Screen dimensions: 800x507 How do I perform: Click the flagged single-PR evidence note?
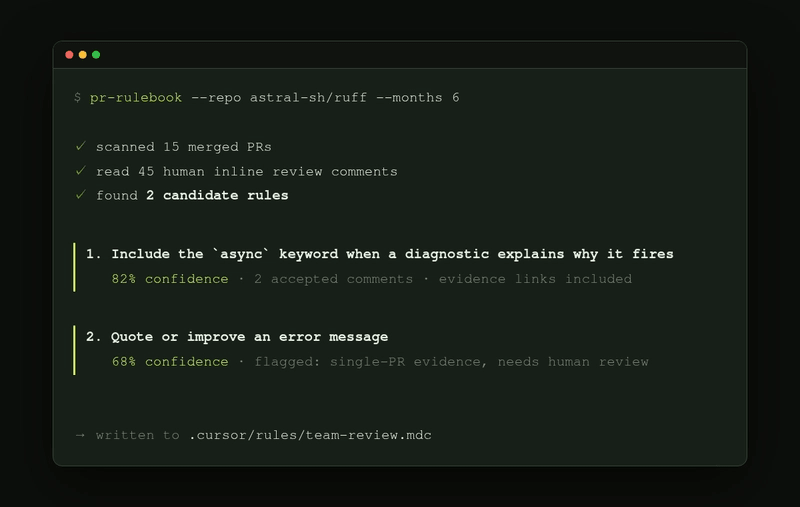452,362
